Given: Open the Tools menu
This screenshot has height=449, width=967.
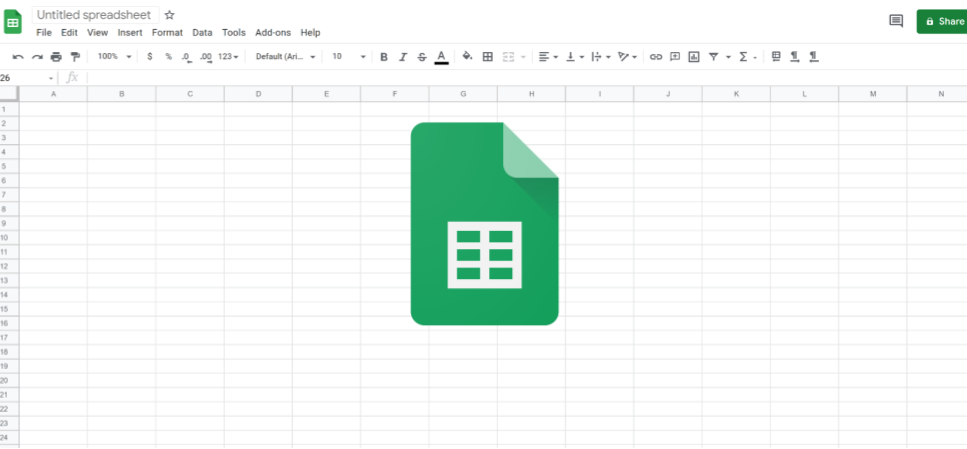Looking at the screenshot, I should click(234, 33).
